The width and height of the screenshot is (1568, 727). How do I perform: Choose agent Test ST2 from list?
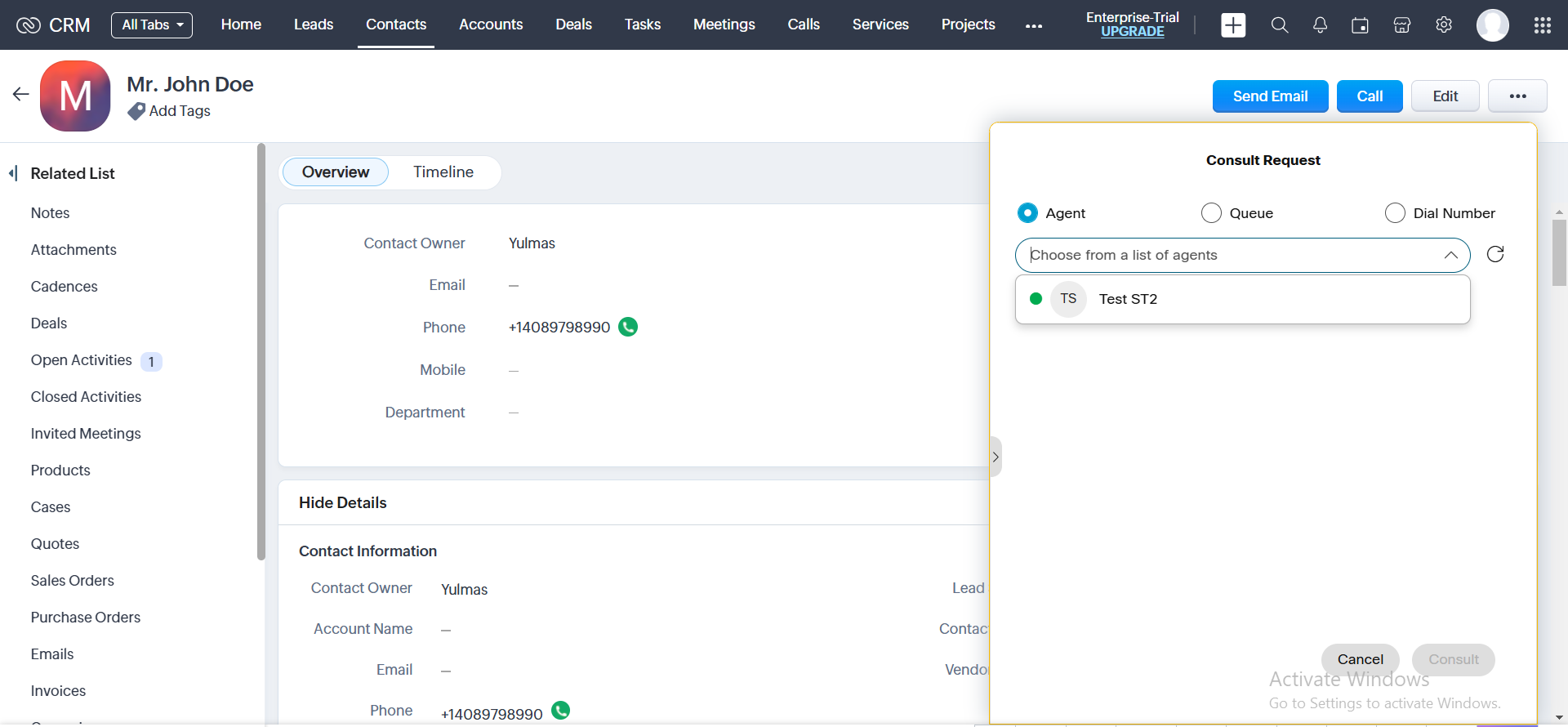(x=1128, y=299)
